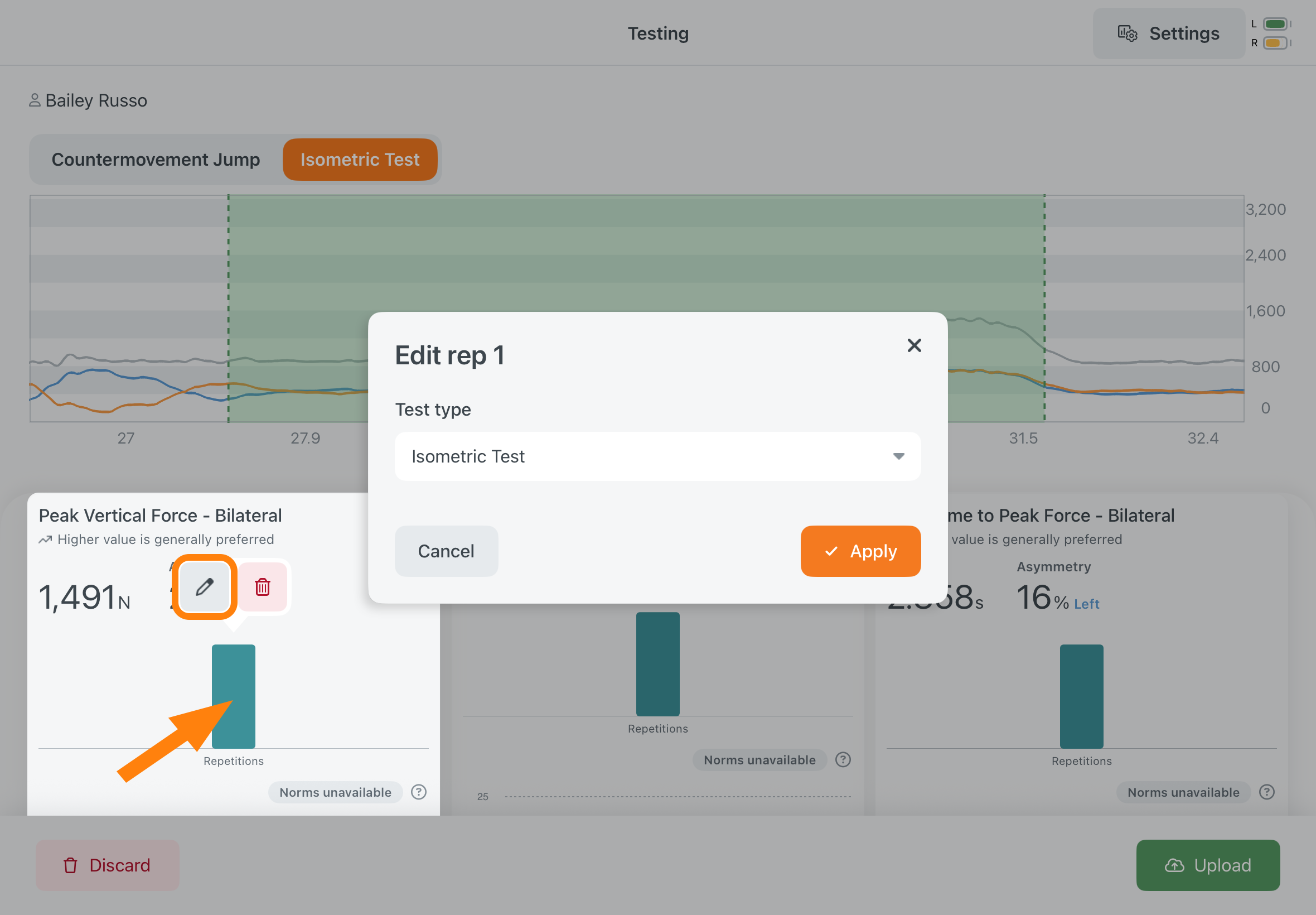Open the Settings panel icon
Screen dimensions: 1316x915
click(1127, 33)
